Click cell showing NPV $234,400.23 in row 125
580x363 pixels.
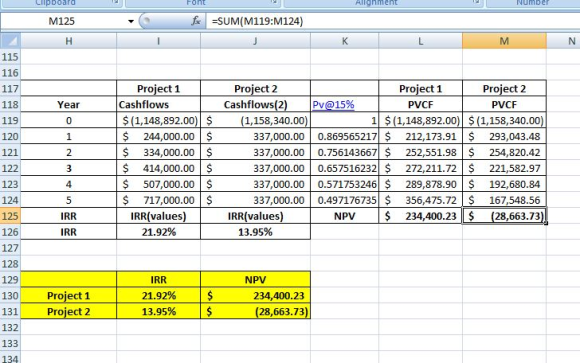point(420,216)
